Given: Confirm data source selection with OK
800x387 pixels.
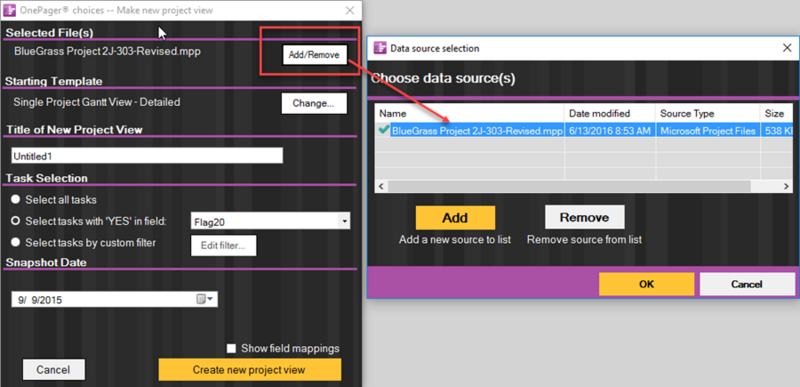Looking at the screenshot, I should [x=646, y=284].
